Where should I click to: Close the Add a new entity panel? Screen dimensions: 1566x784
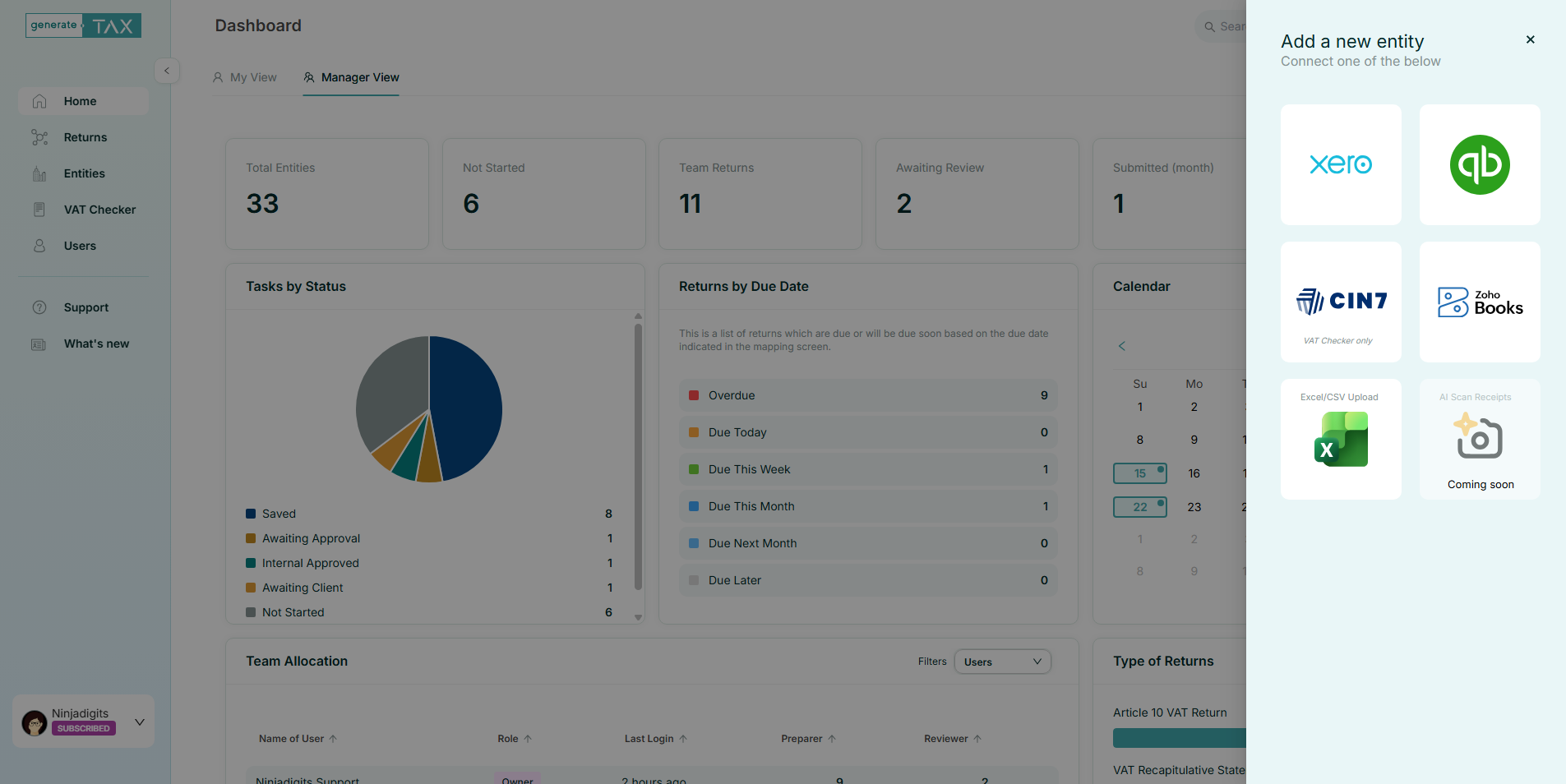coord(1530,39)
